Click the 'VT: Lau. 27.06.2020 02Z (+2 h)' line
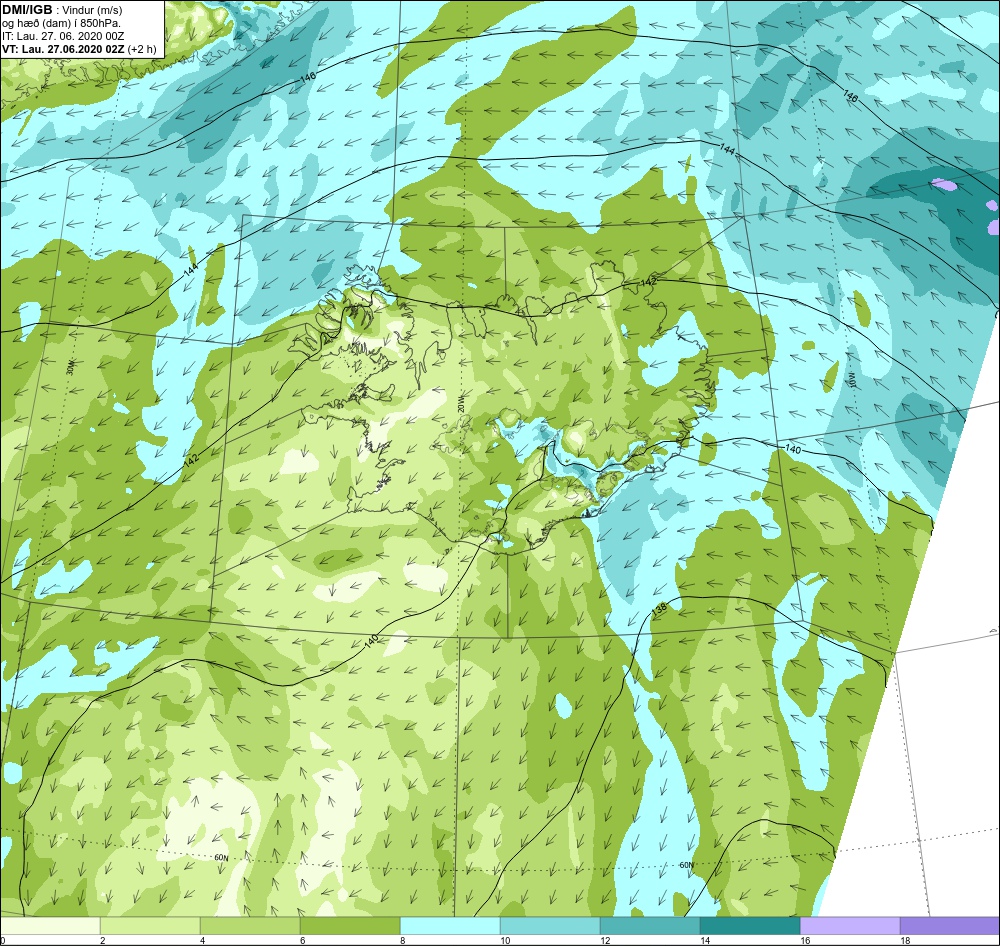The image size is (1000, 946). tap(79, 48)
